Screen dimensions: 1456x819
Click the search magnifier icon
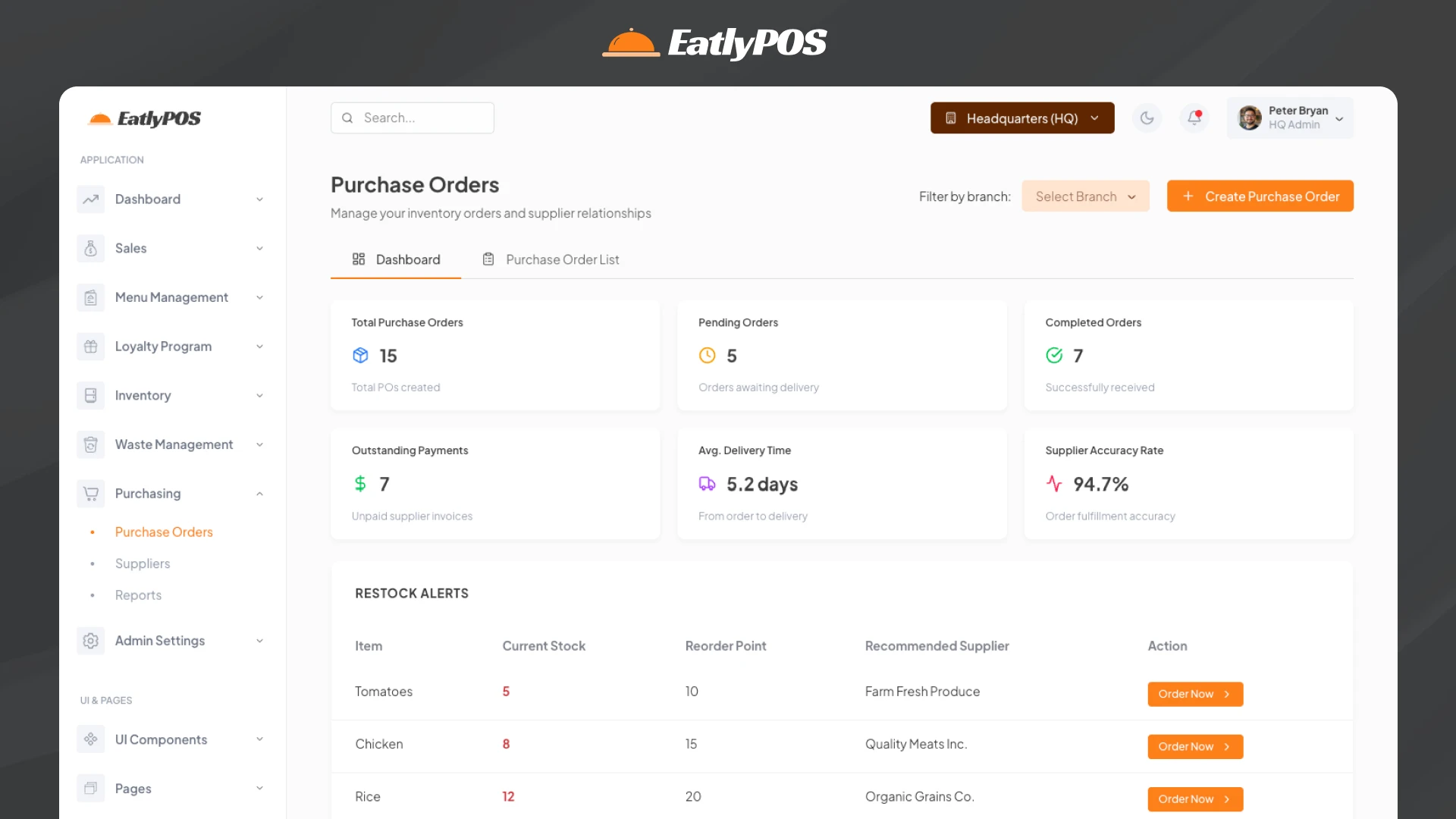pos(347,118)
